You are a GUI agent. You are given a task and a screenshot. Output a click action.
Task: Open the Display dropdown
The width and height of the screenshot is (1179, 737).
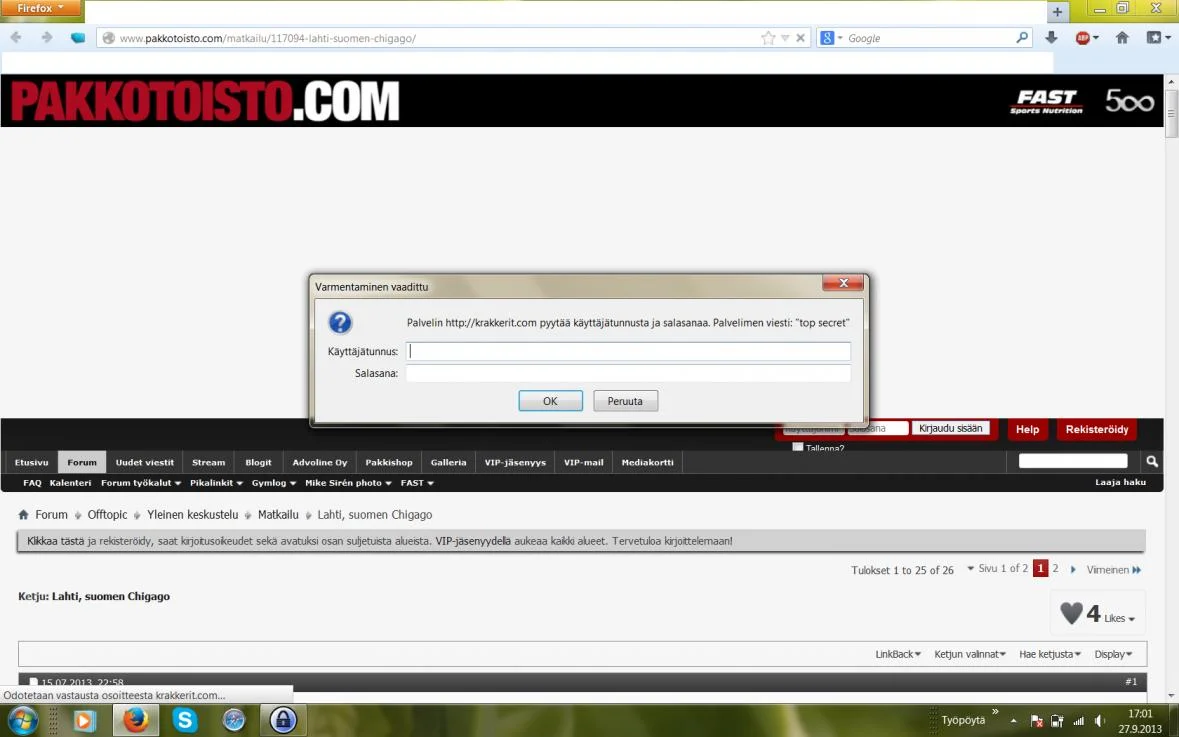(1113, 654)
